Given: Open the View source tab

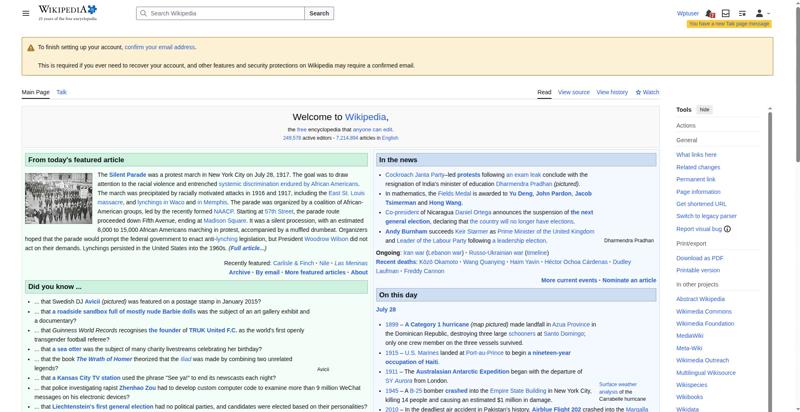Looking at the screenshot, I should (573, 92).
